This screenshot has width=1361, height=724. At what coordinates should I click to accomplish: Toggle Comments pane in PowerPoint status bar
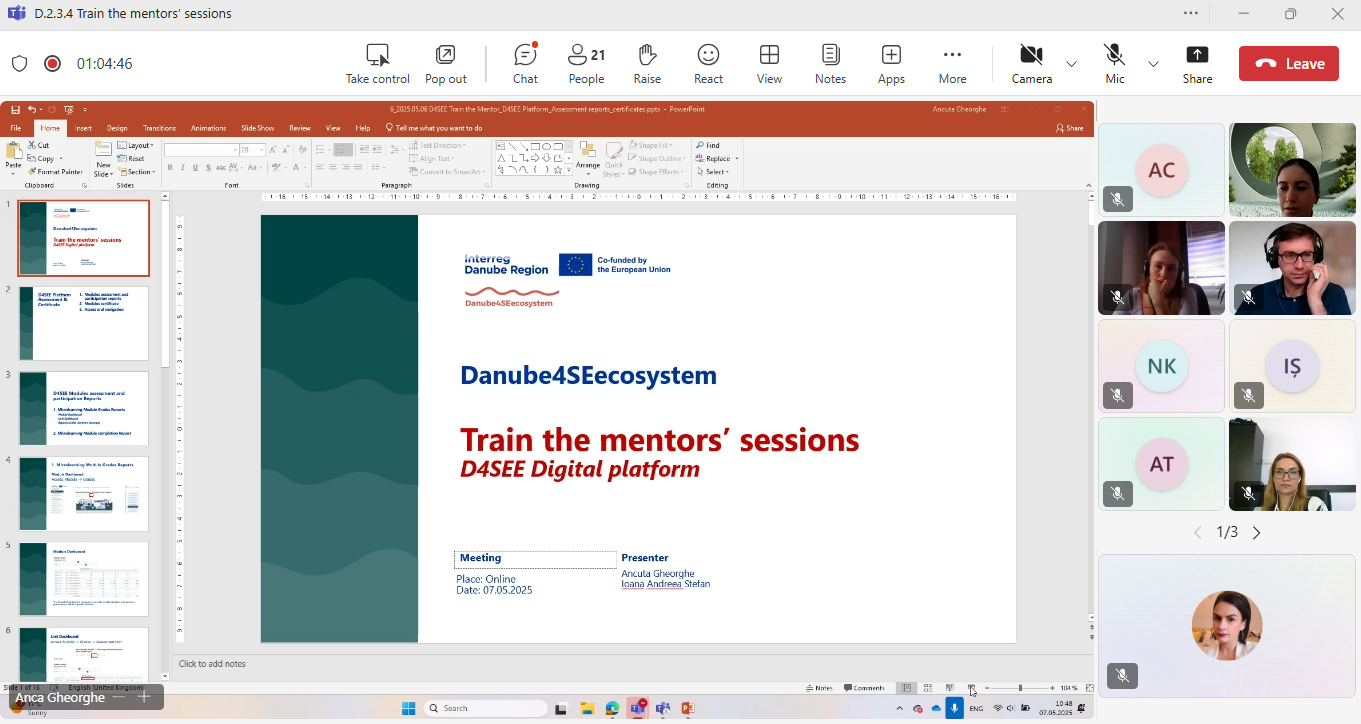(865, 688)
